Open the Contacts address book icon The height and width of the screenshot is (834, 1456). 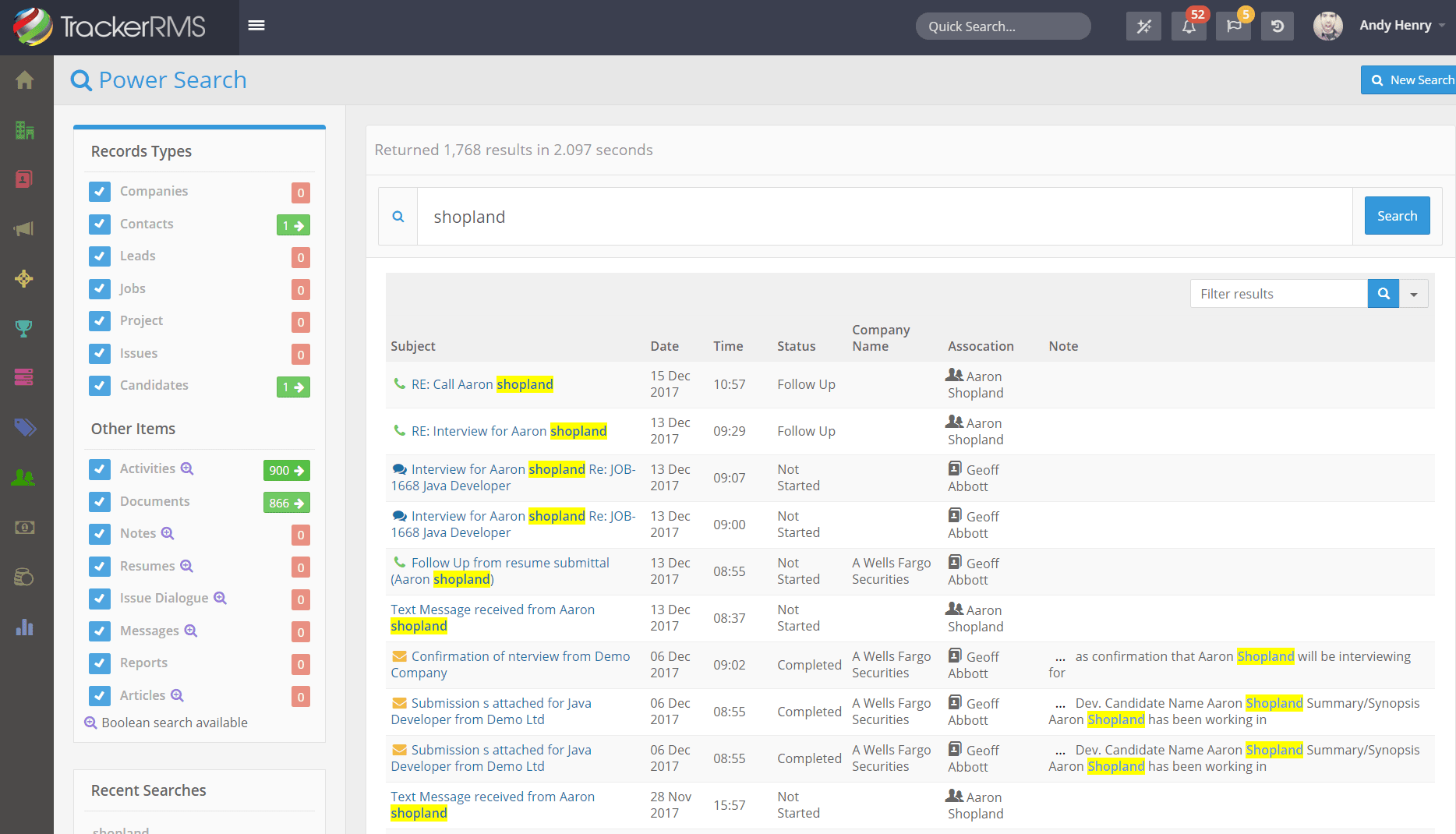point(25,178)
